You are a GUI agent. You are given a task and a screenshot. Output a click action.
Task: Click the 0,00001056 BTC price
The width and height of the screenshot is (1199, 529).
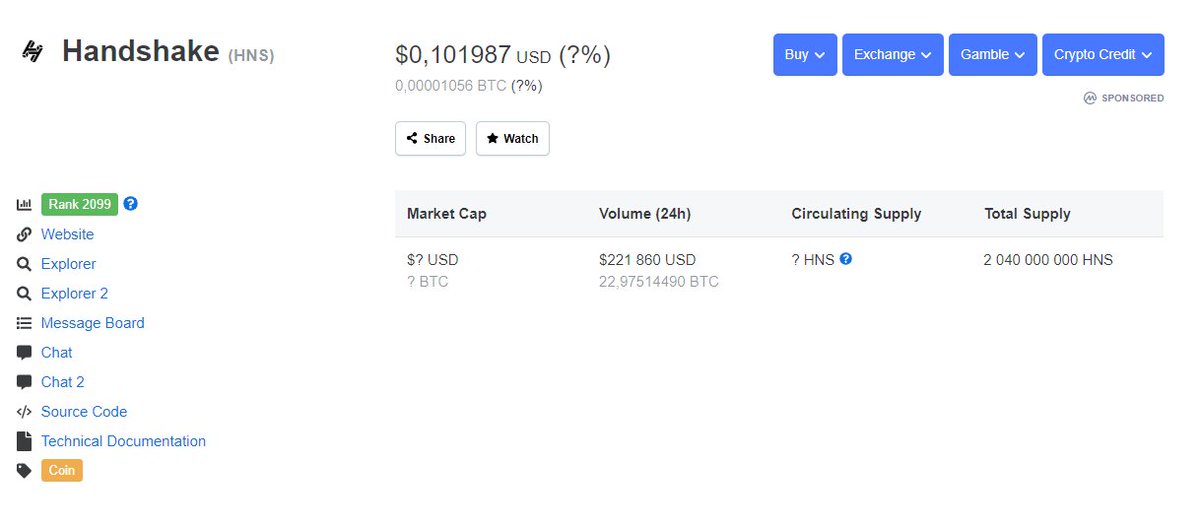(x=450, y=86)
